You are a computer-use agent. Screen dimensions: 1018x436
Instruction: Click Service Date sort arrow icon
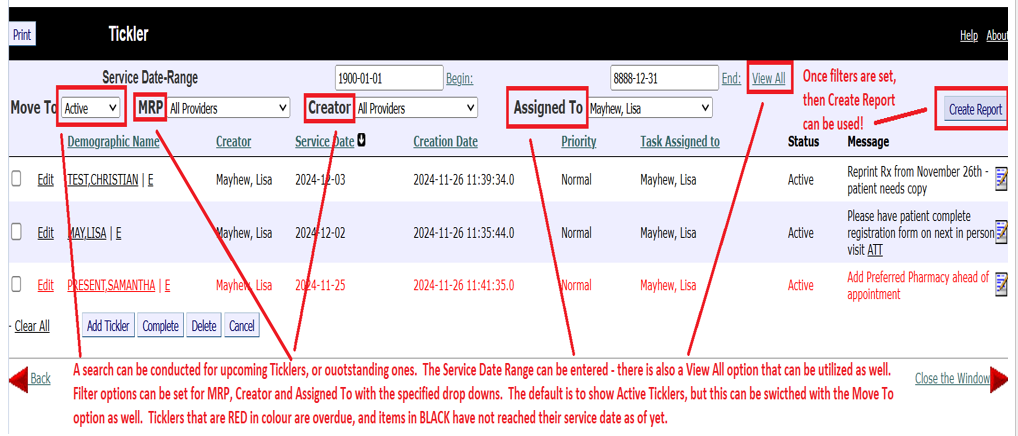pyautogui.click(x=361, y=141)
